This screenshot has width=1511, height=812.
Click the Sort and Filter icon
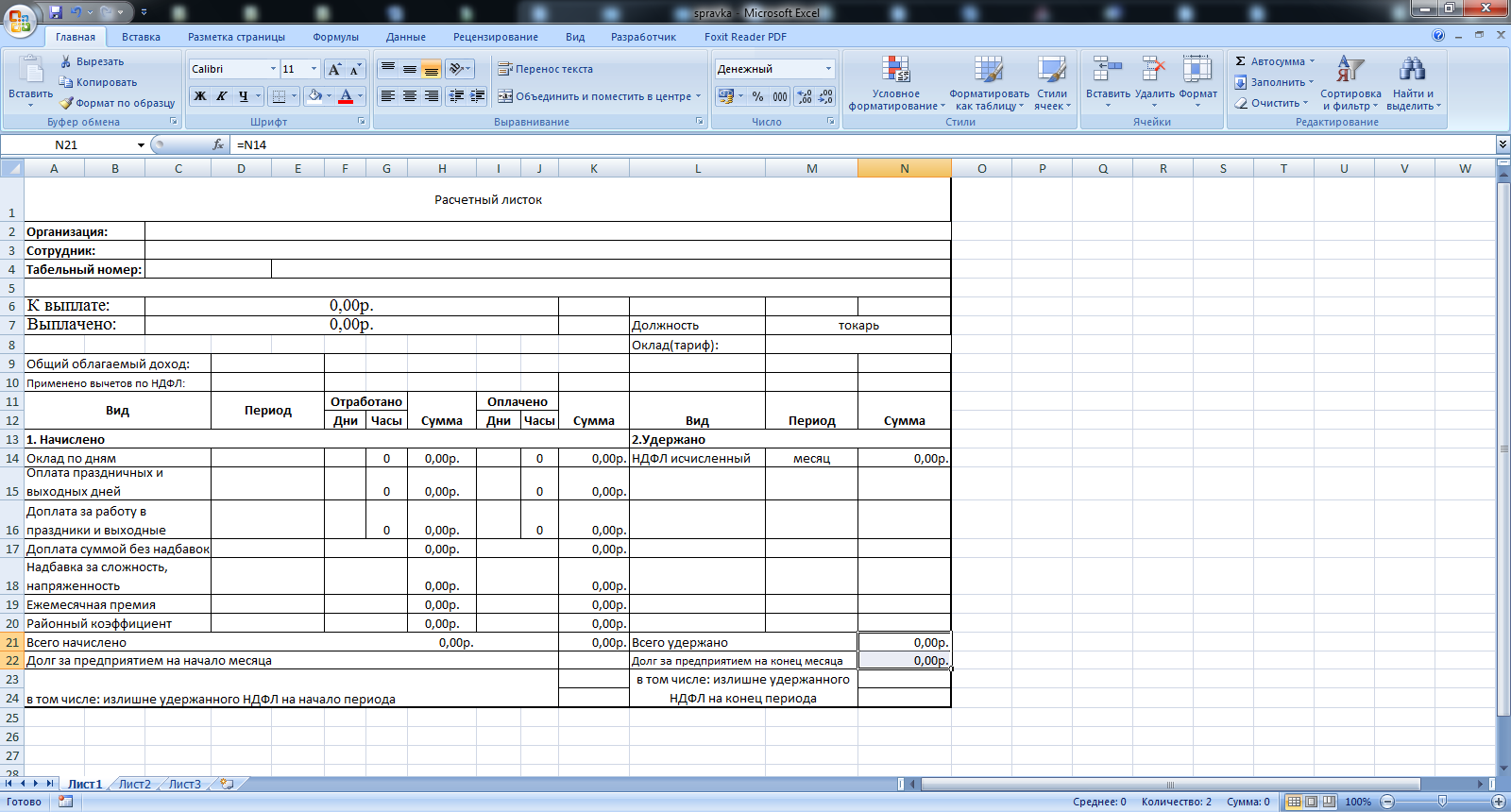click(x=1350, y=70)
